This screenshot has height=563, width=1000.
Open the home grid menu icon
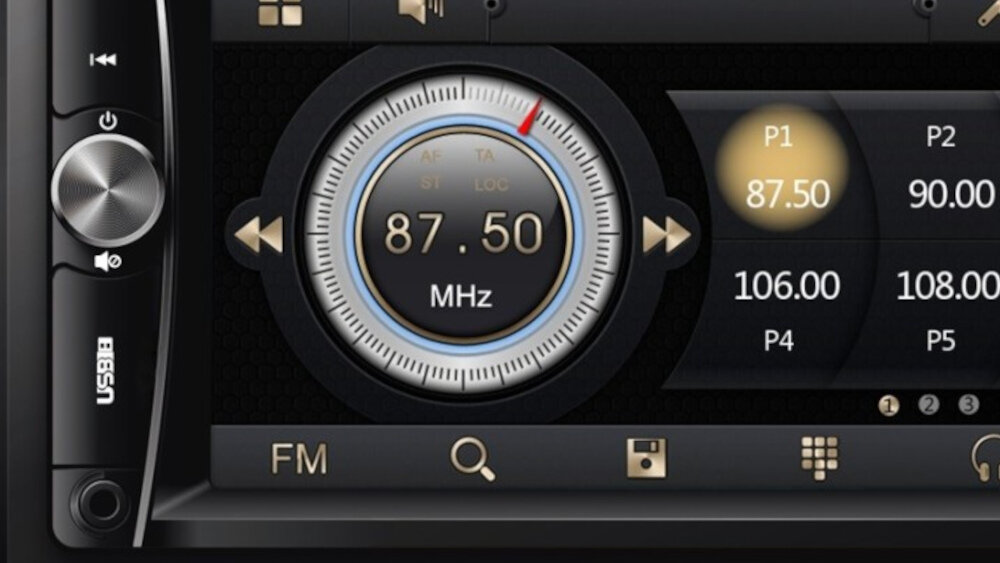point(280,13)
